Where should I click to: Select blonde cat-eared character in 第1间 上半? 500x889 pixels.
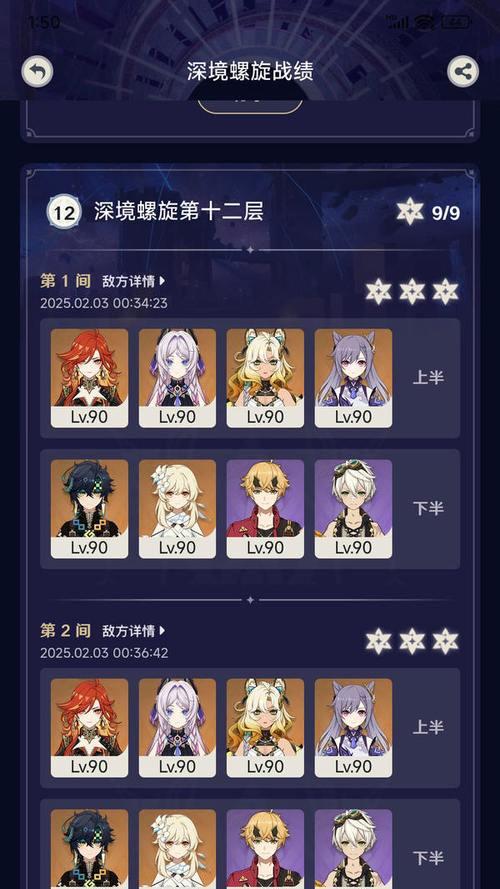[265, 378]
